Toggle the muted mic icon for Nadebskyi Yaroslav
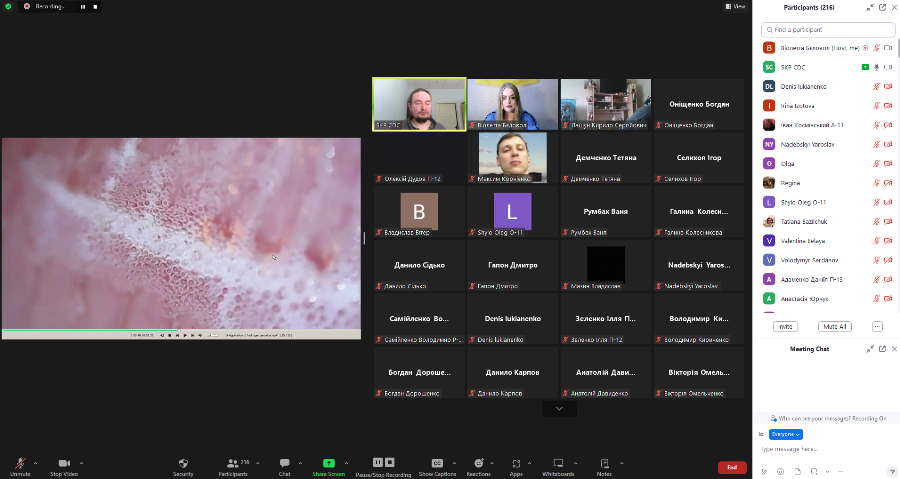Image resolution: width=900 pixels, height=479 pixels. pyautogui.click(x=876, y=145)
